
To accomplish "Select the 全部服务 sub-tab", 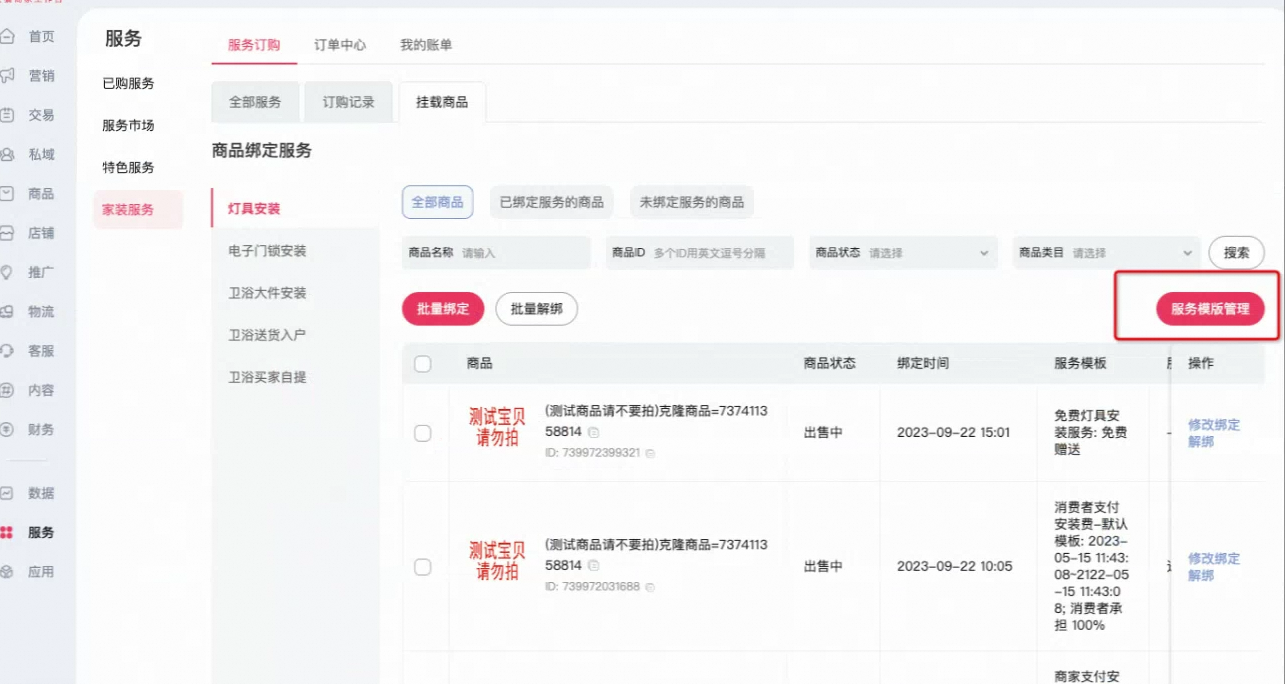I will click(x=255, y=102).
